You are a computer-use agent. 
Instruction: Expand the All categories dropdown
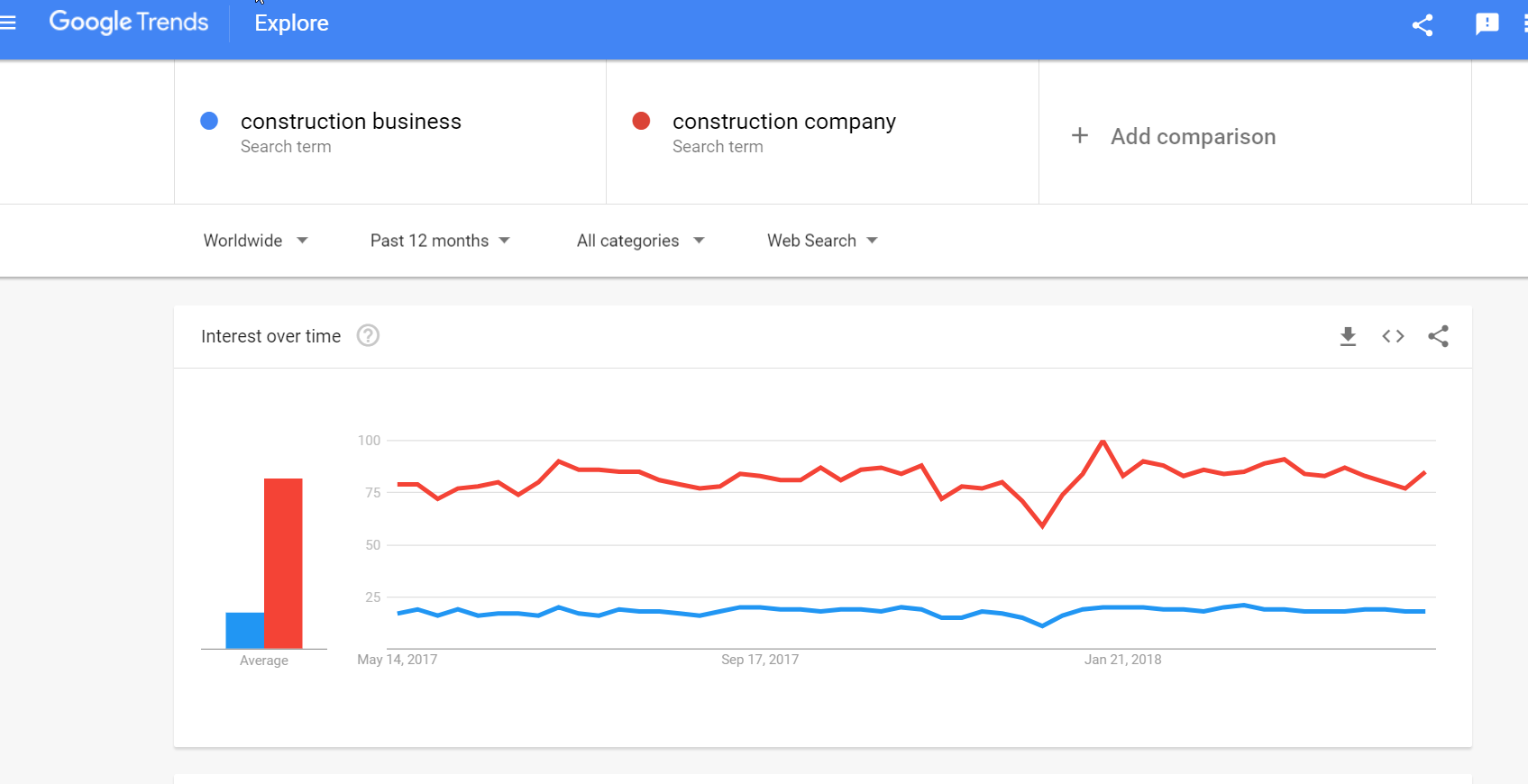coord(641,241)
